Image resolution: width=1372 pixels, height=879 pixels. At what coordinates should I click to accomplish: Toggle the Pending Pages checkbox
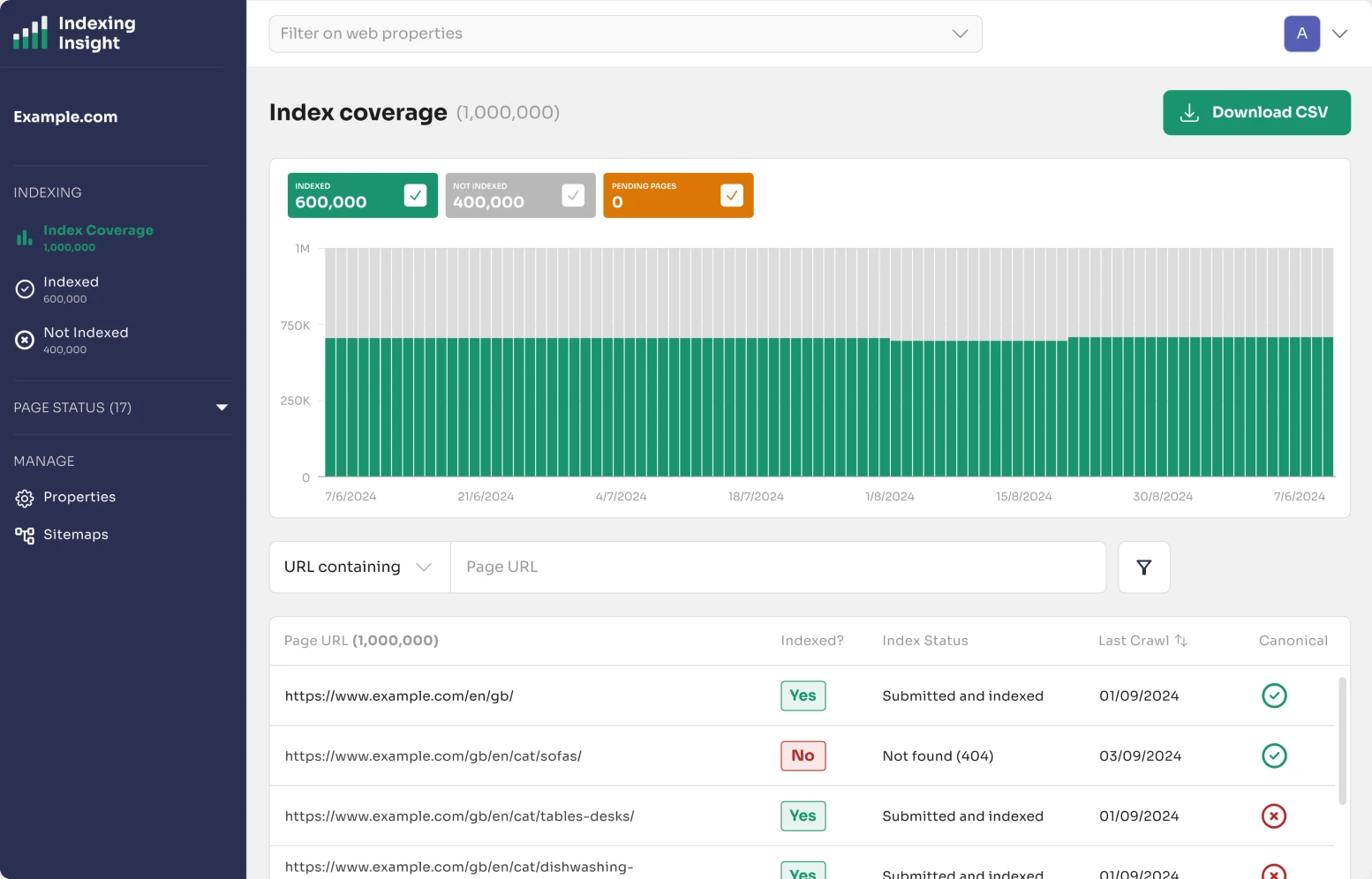click(x=731, y=195)
